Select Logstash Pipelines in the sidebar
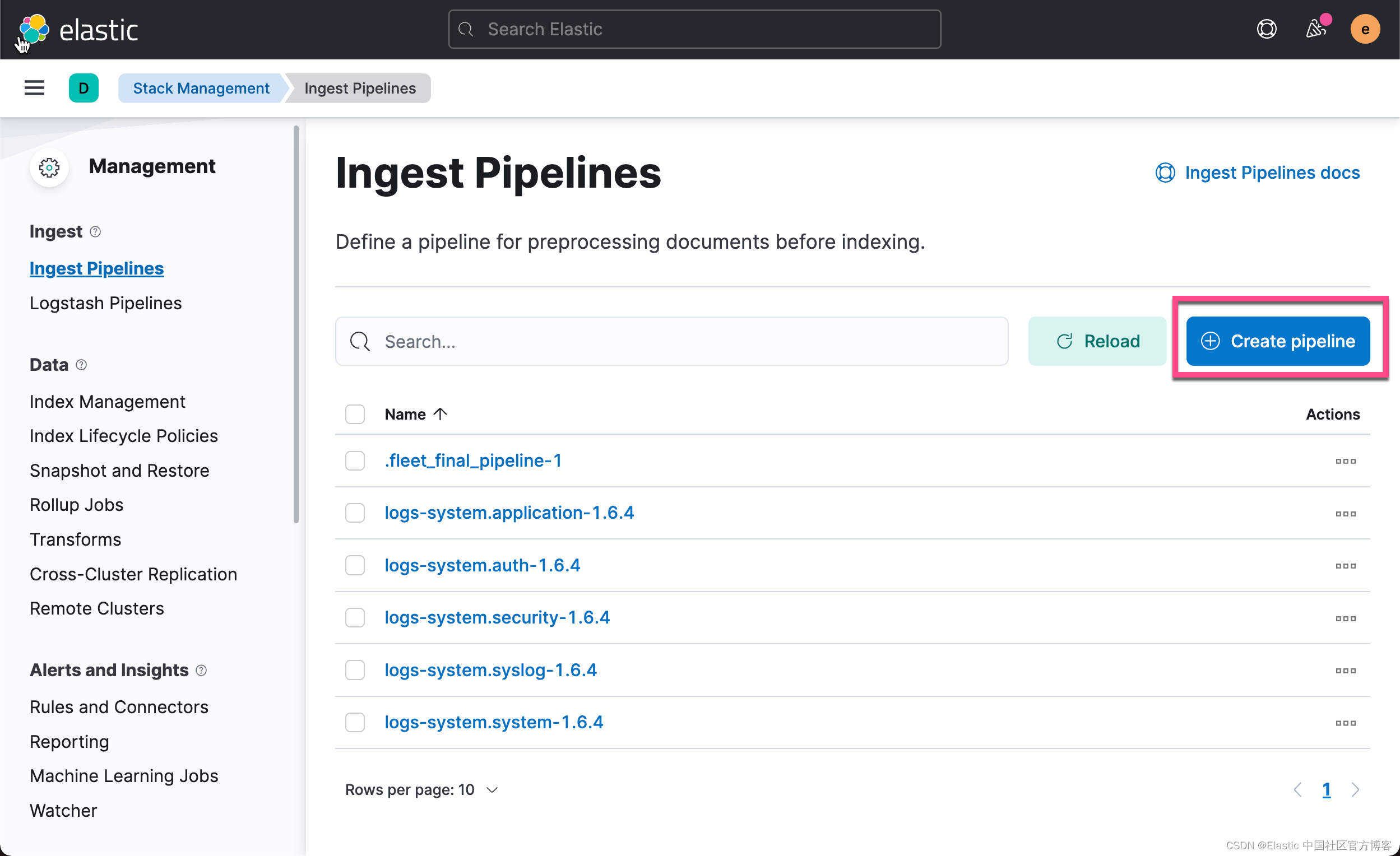This screenshot has height=856, width=1400. (105, 303)
